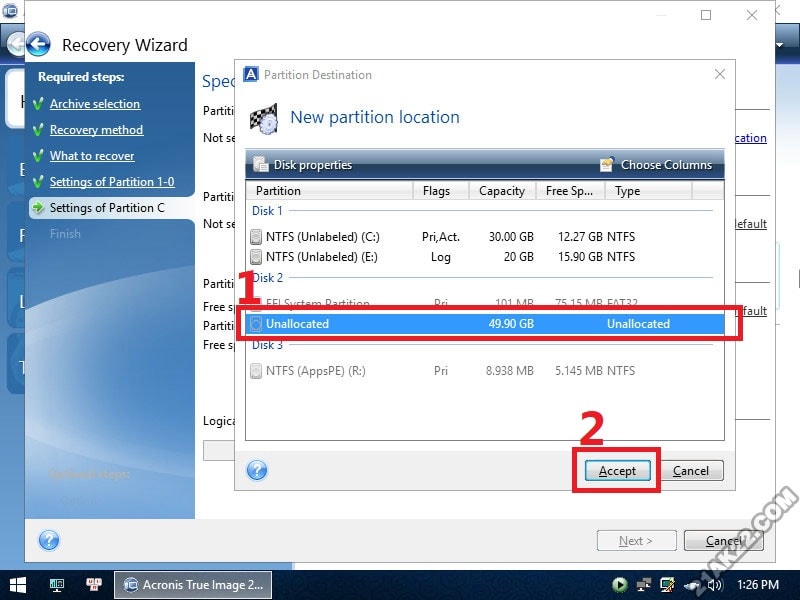Click the blue back arrow in Recovery Wizard

point(38,44)
